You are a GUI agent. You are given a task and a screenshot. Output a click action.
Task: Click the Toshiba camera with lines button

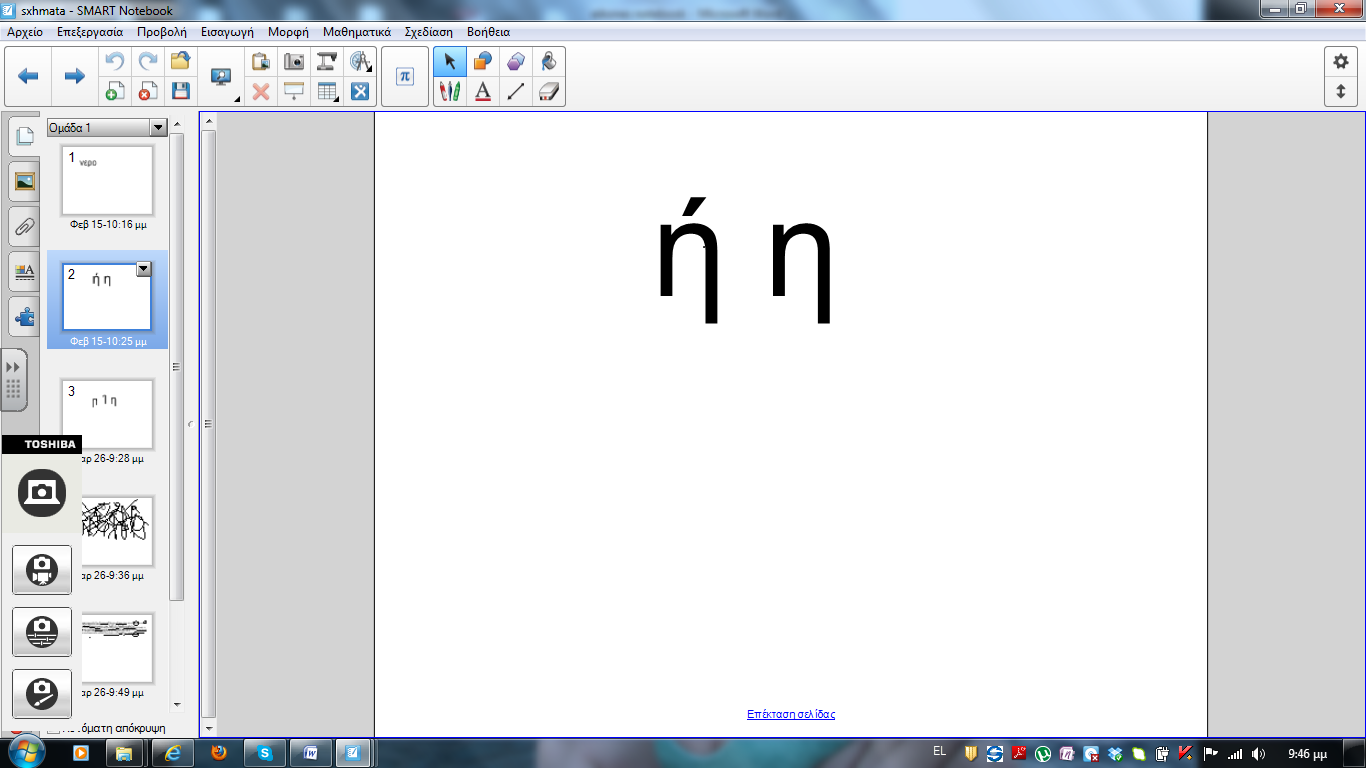pyautogui.click(x=42, y=632)
